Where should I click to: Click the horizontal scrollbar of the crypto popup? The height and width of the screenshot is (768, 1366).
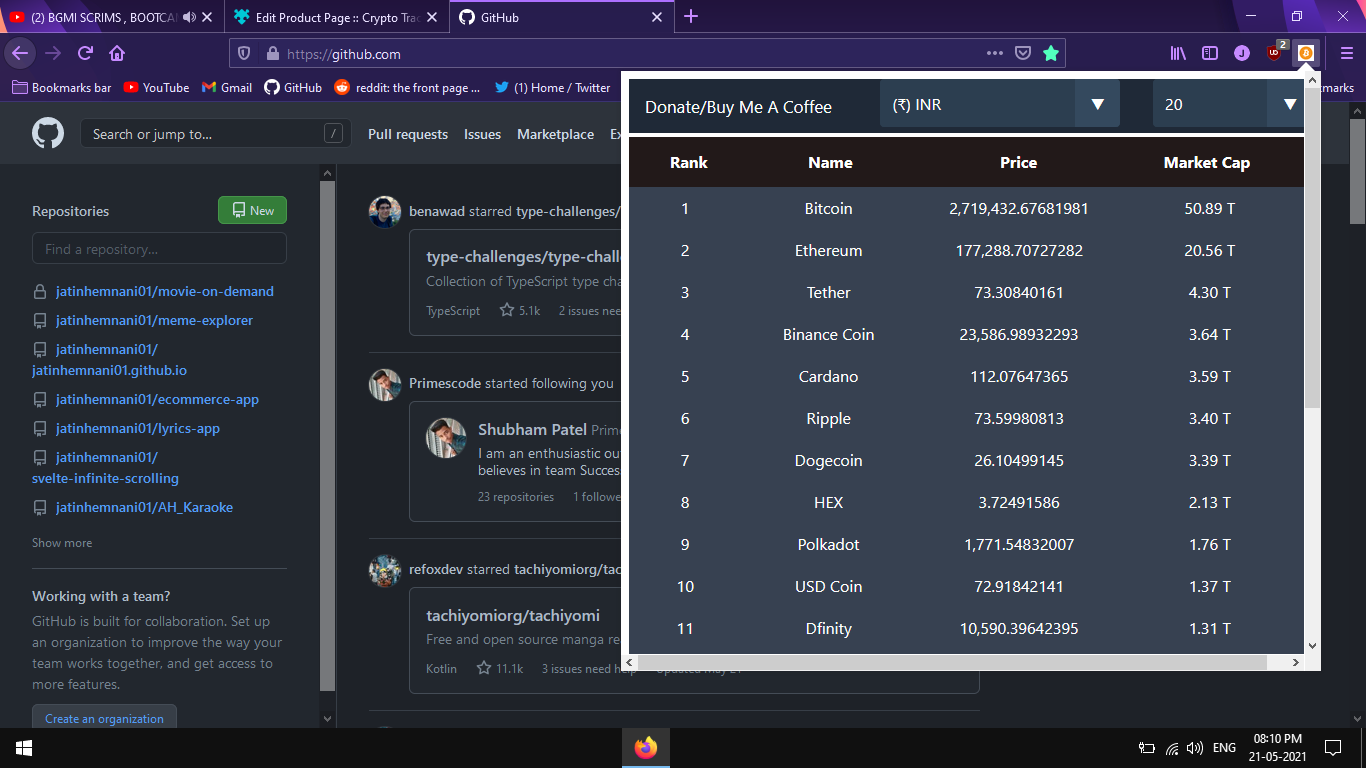[x=952, y=662]
